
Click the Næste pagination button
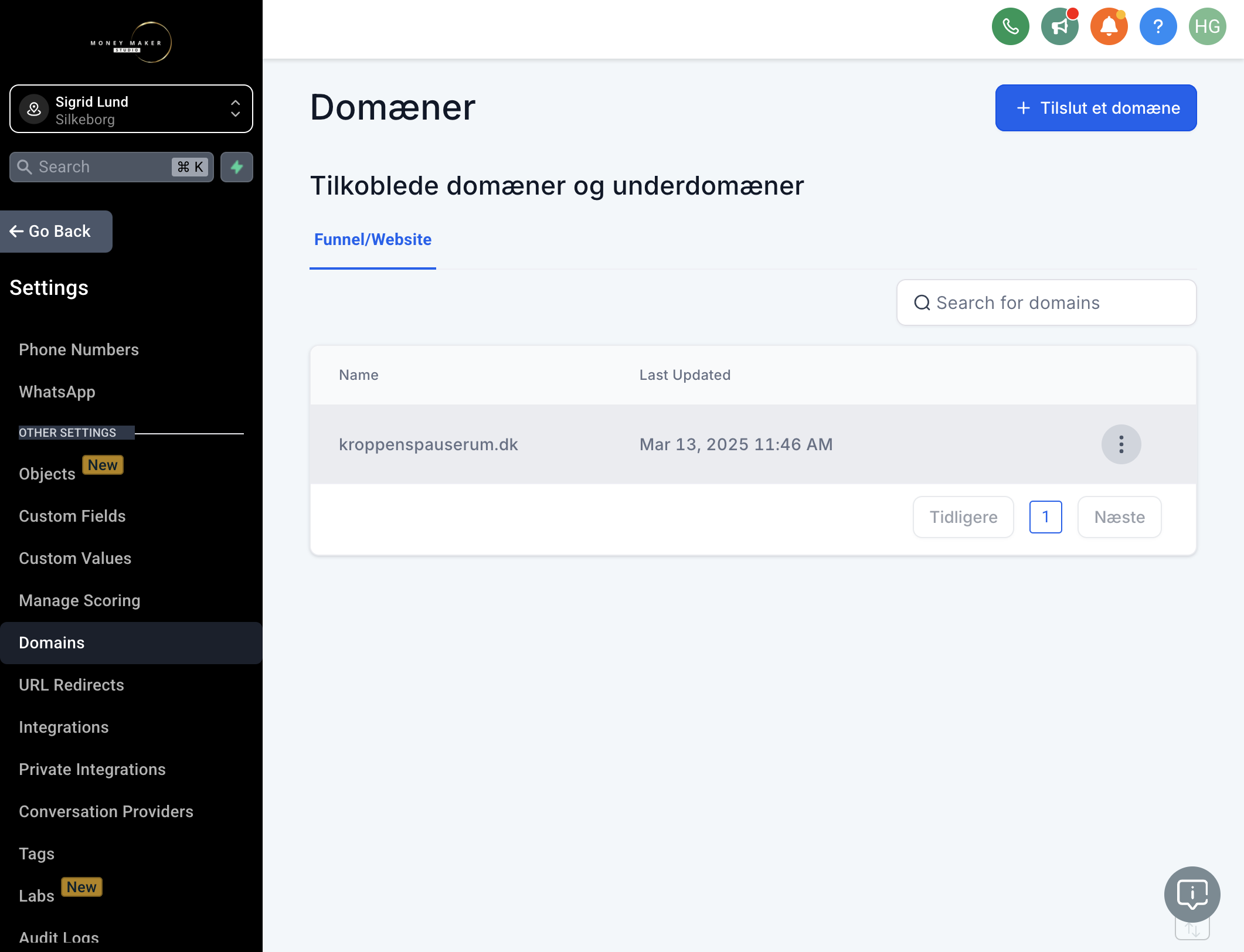[x=1119, y=517]
